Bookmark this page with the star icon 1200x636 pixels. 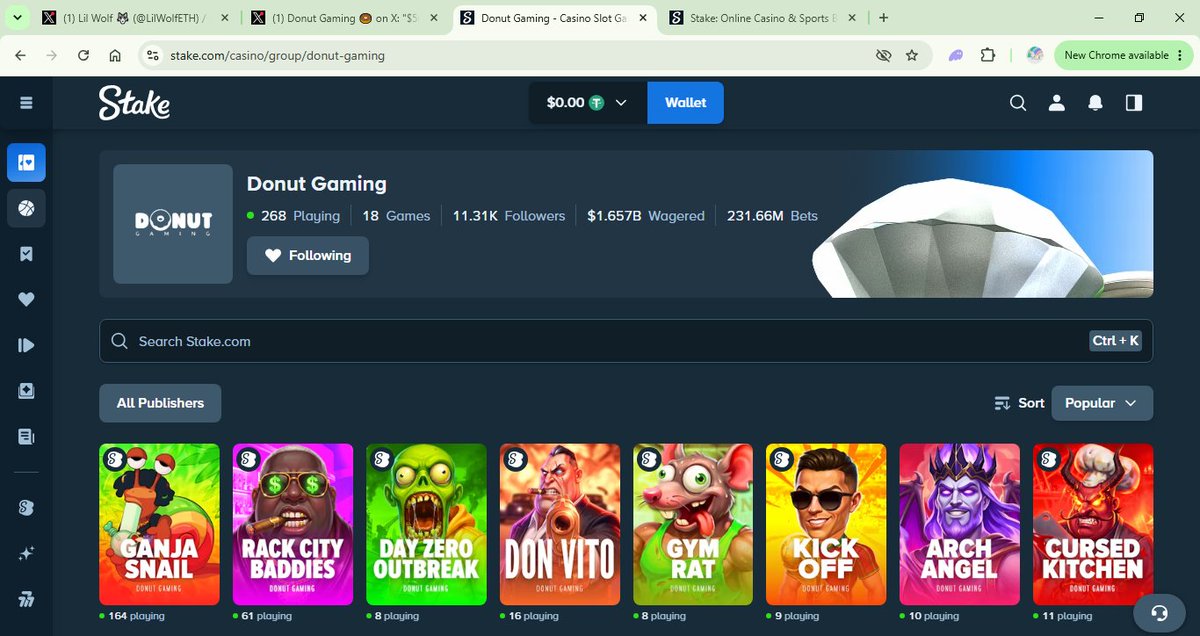tap(912, 55)
